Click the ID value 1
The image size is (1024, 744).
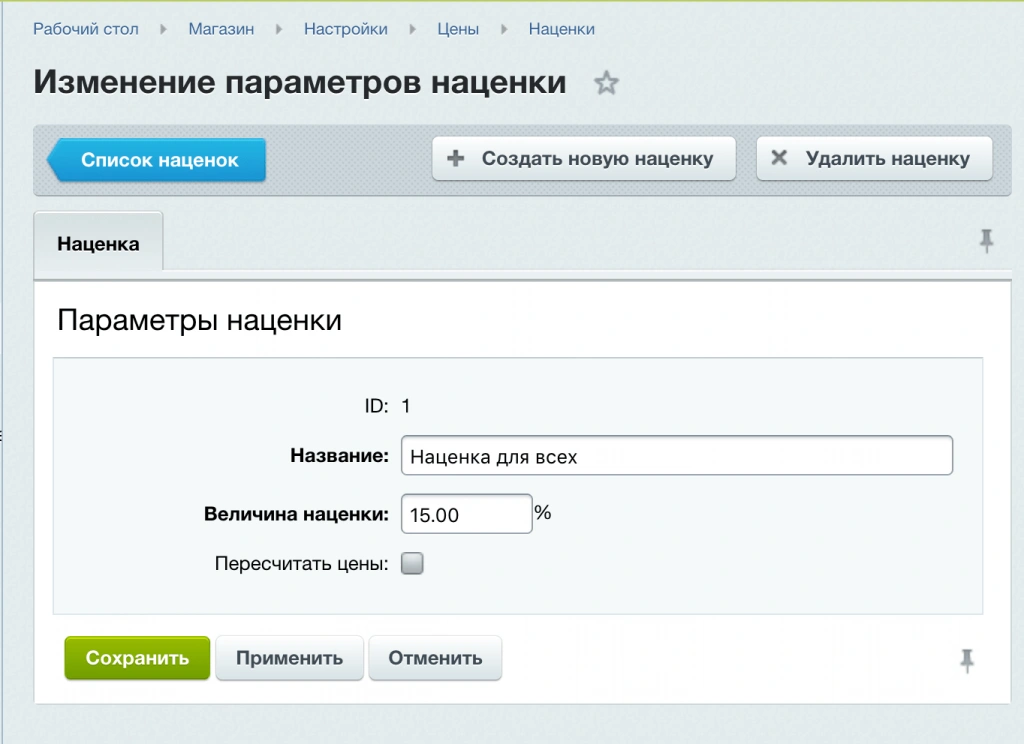406,406
